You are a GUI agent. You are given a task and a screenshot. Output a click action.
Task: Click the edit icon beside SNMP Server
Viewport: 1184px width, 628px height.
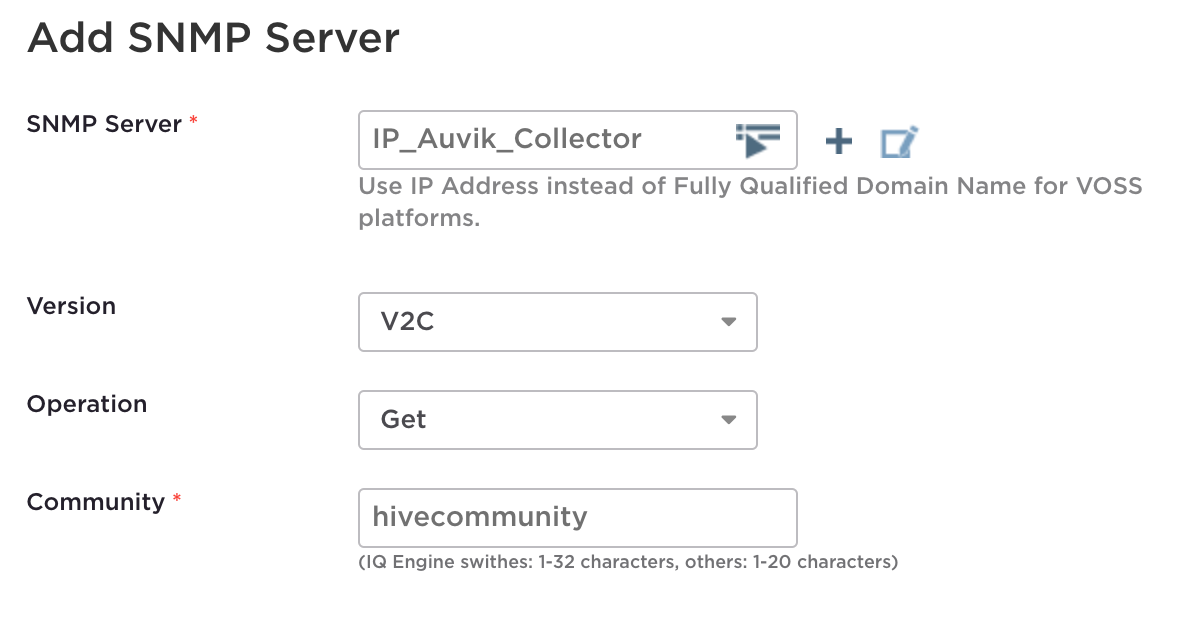click(x=898, y=142)
